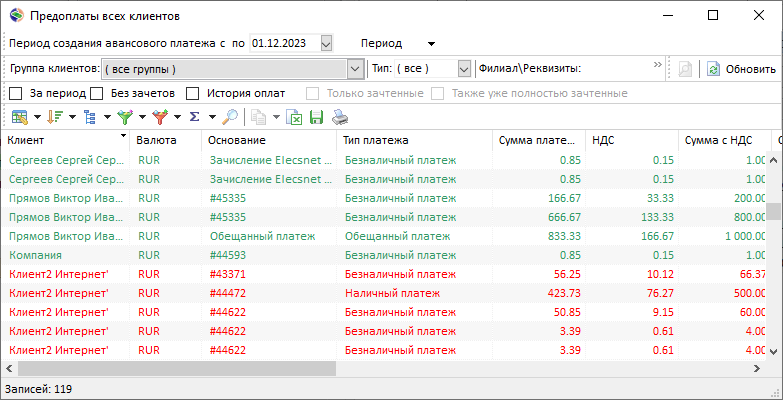The height and width of the screenshot is (400, 783).
Task: Click the Сумма плате... column header
Action: pos(539,141)
